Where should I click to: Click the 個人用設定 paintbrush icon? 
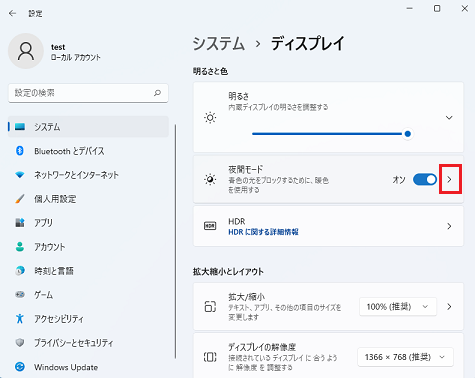[20, 199]
